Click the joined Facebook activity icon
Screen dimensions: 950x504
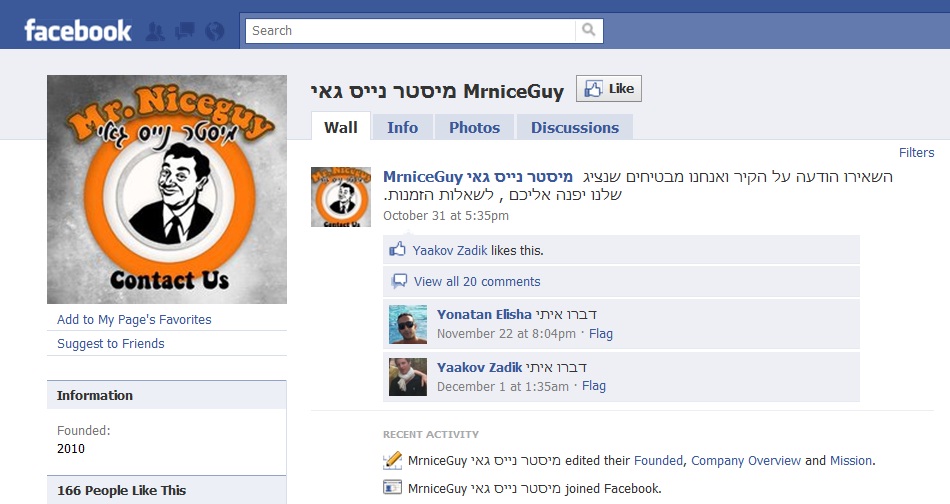click(393, 487)
